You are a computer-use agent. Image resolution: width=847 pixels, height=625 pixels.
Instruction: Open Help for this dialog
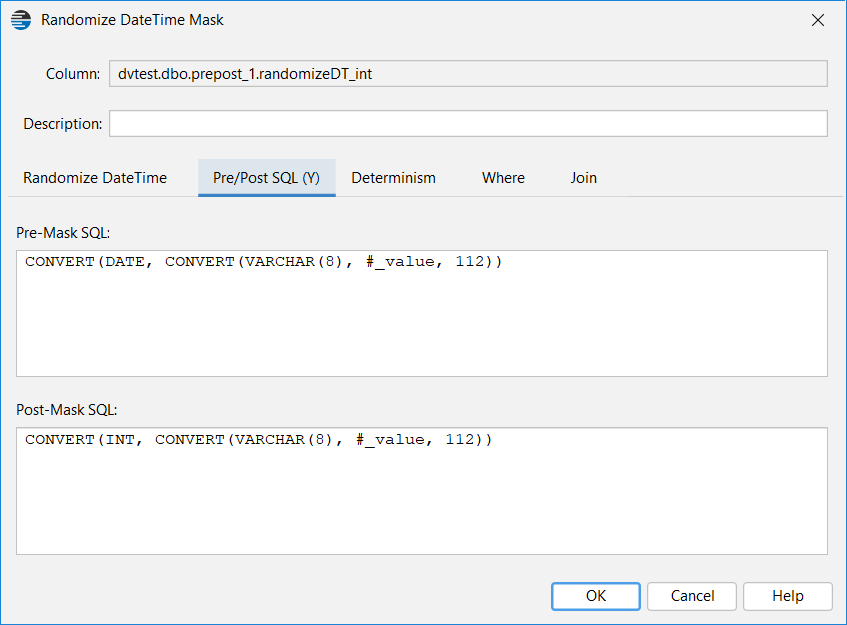788,596
